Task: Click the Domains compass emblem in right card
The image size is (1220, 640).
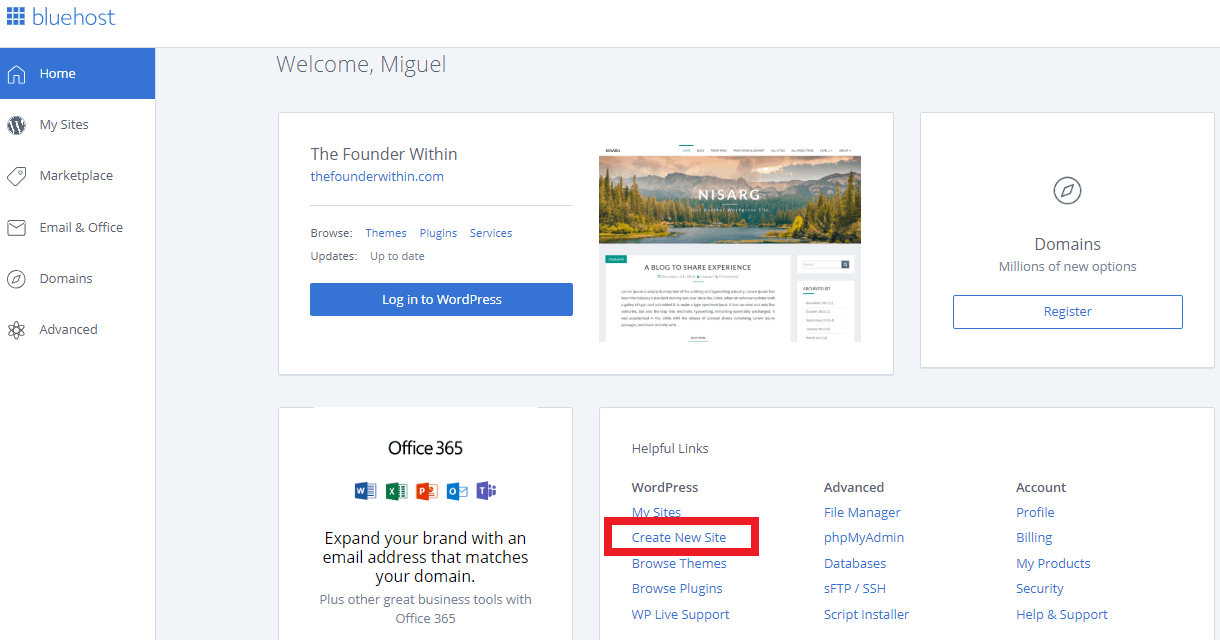Action: pyautogui.click(x=1067, y=191)
